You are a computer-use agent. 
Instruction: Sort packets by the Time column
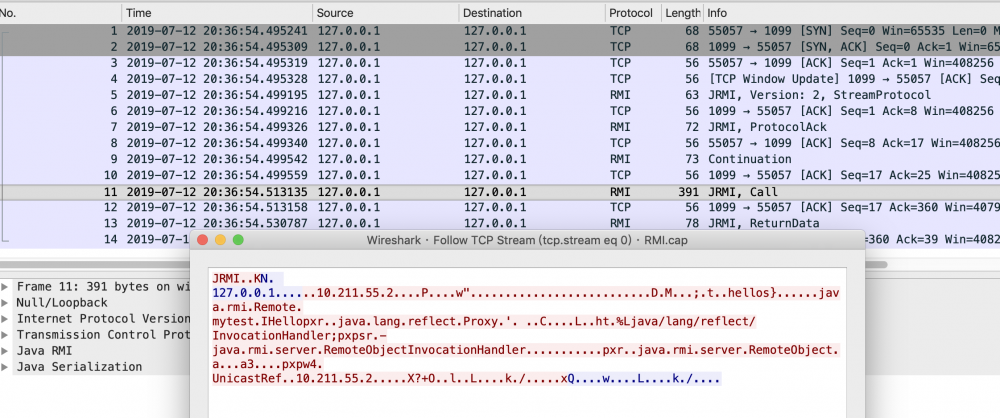coord(215,13)
